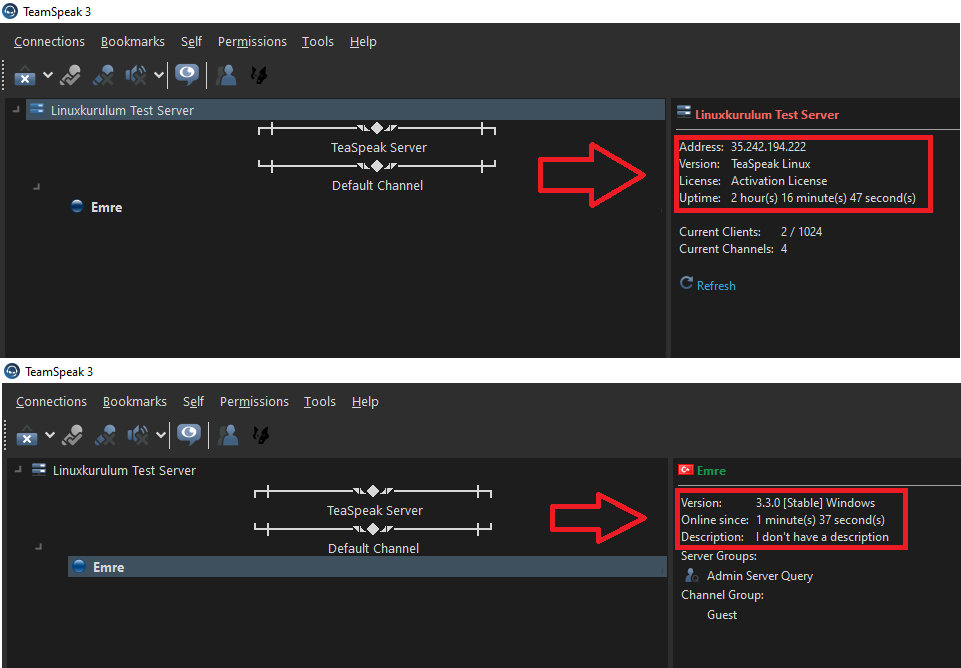Click Admin Server Query group label
Image resolution: width=961 pixels, height=668 pixels.
760,576
